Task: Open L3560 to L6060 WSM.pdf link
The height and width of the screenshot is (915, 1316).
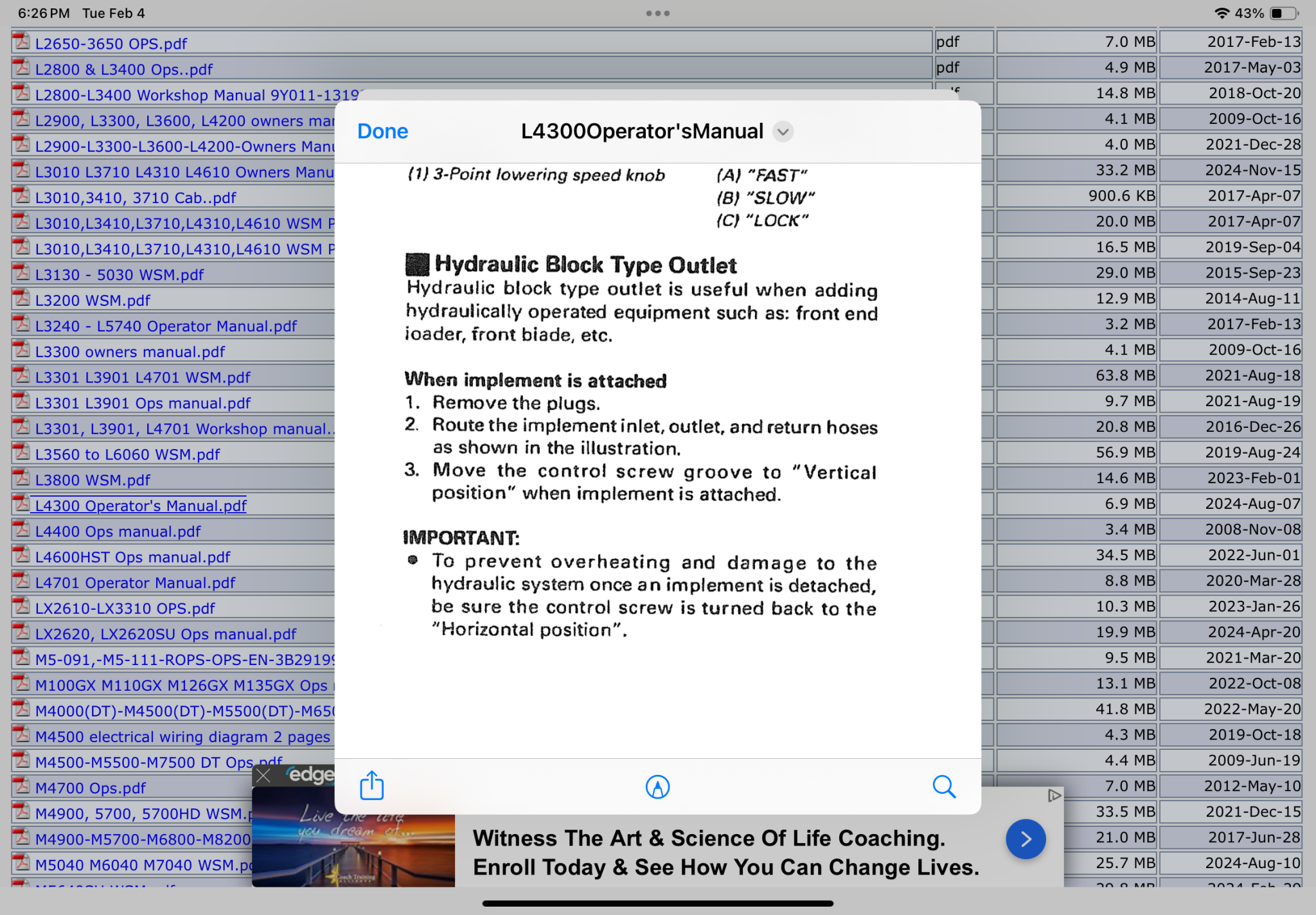Action: [127, 455]
